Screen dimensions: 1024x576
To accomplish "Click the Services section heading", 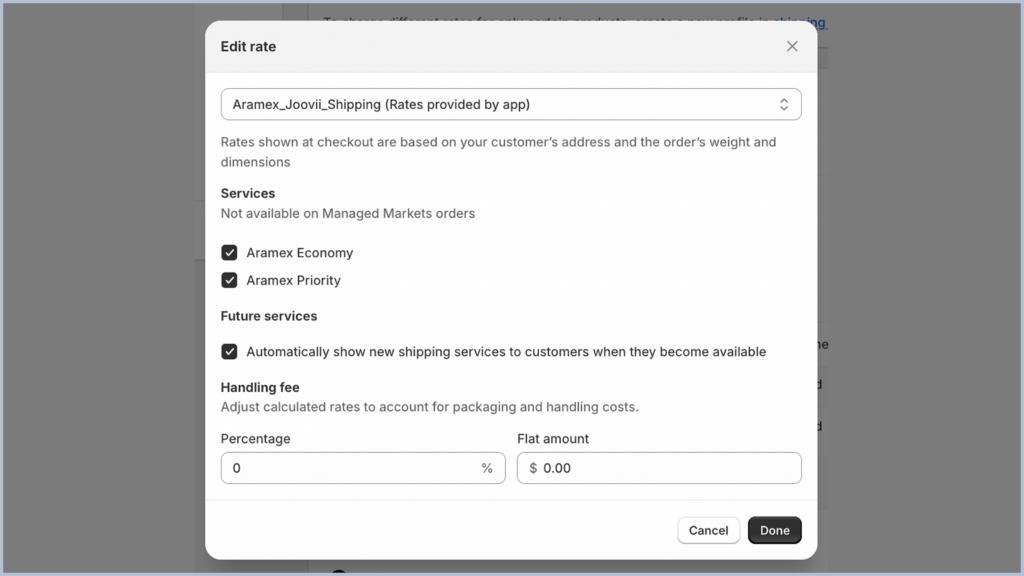I will click(x=247, y=193).
